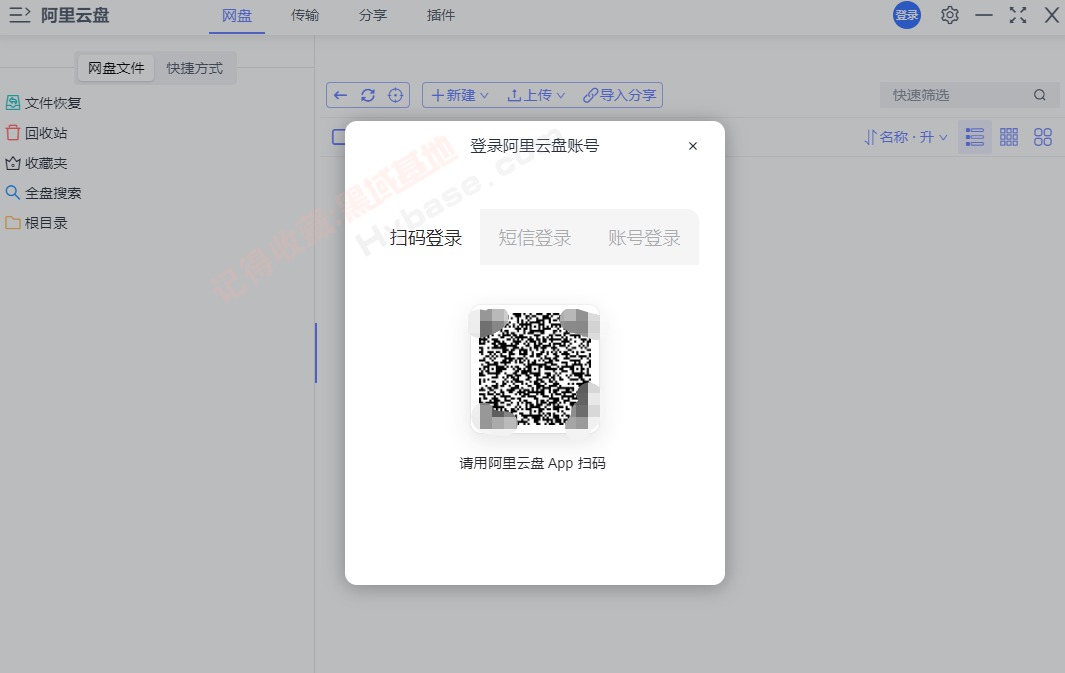Toggle fullscreen for the 阿里云盘 window
This screenshot has height=673, width=1065.
1017,15
